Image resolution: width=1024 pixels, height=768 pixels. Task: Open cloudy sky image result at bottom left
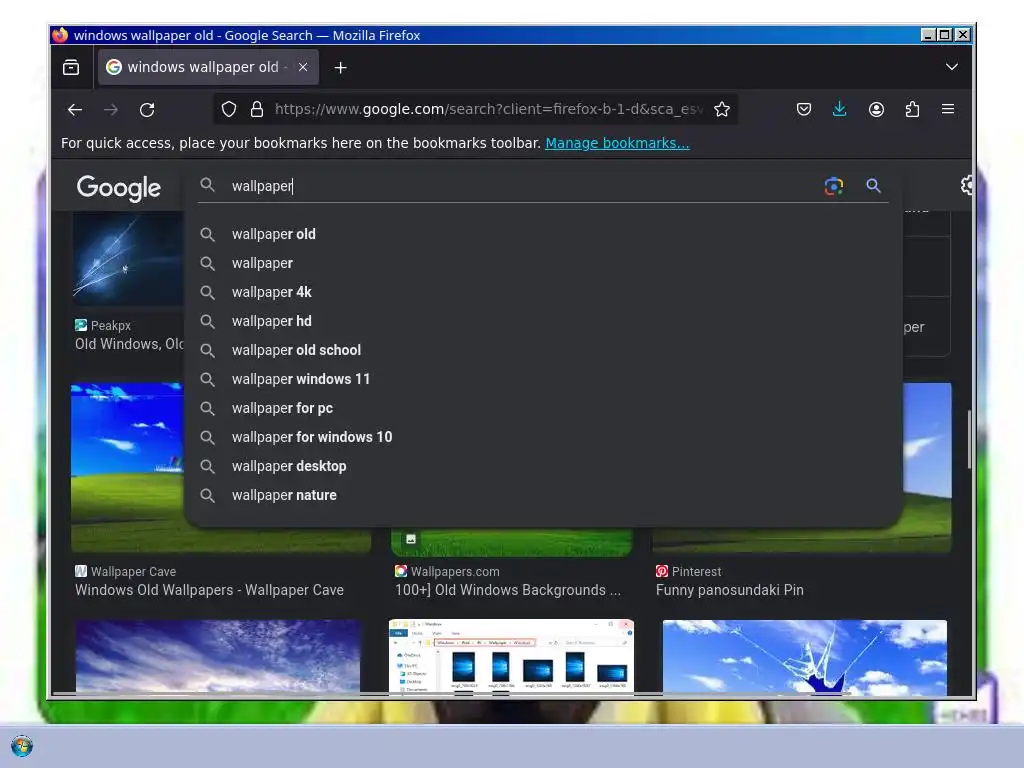tap(217, 656)
